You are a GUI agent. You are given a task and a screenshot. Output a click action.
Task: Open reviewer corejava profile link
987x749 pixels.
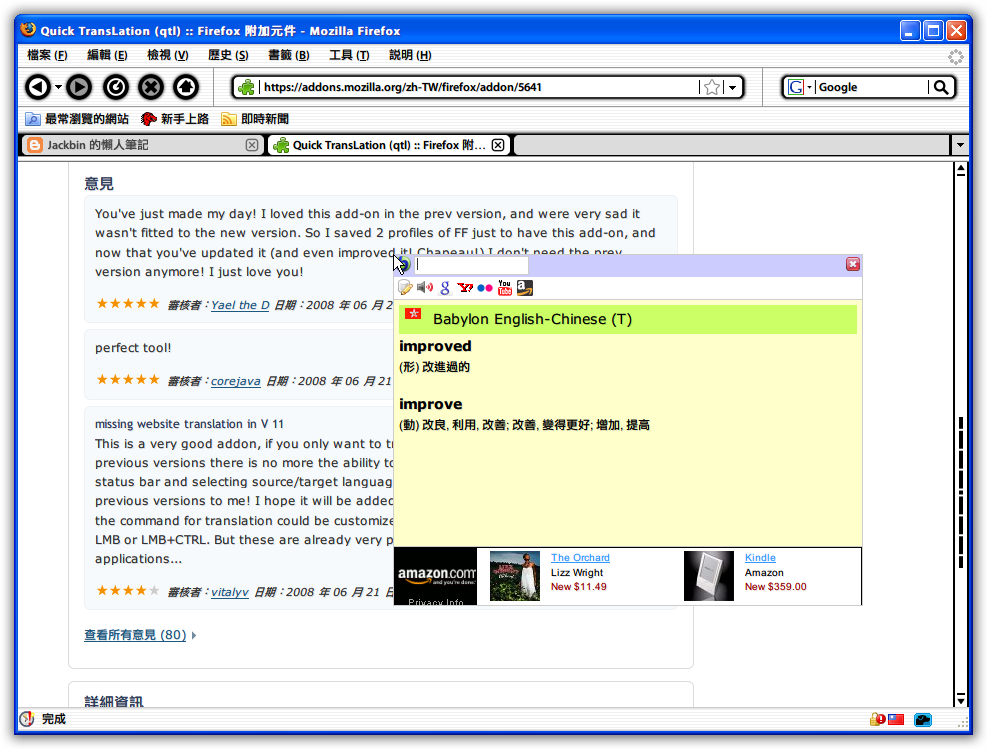pos(235,381)
